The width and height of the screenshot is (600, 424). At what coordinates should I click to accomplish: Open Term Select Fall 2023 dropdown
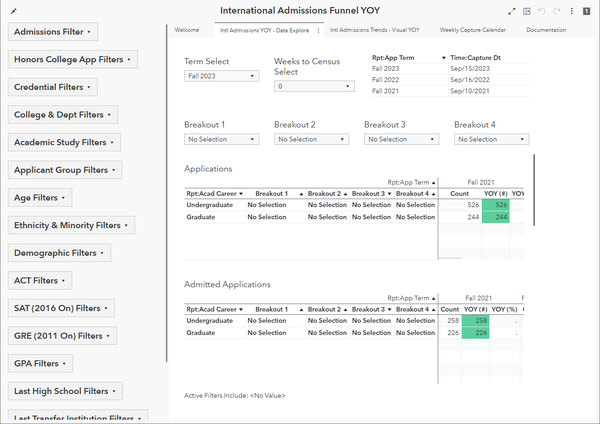[x=222, y=76]
